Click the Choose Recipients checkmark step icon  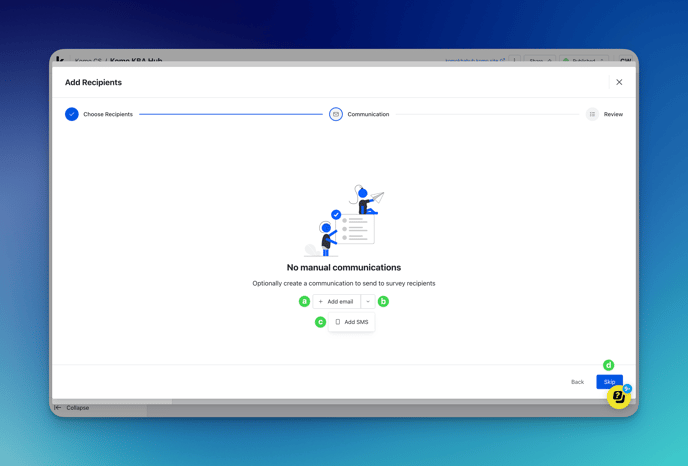[72, 114]
